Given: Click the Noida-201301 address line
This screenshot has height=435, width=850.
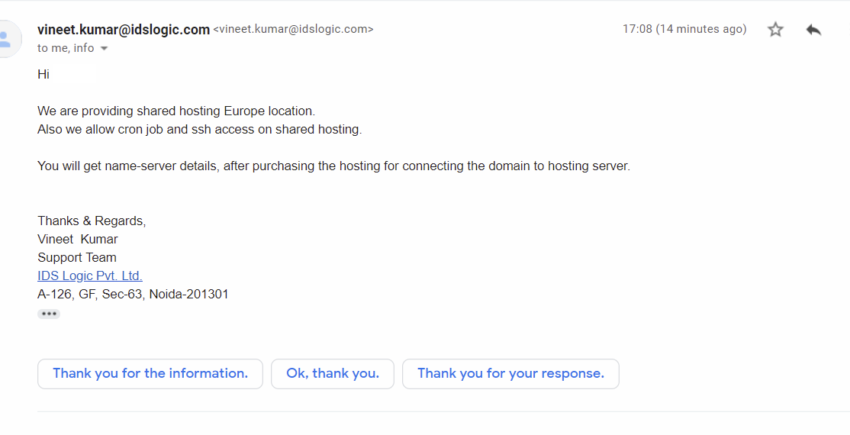Looking at the screenshot, I should pos(133,294).
